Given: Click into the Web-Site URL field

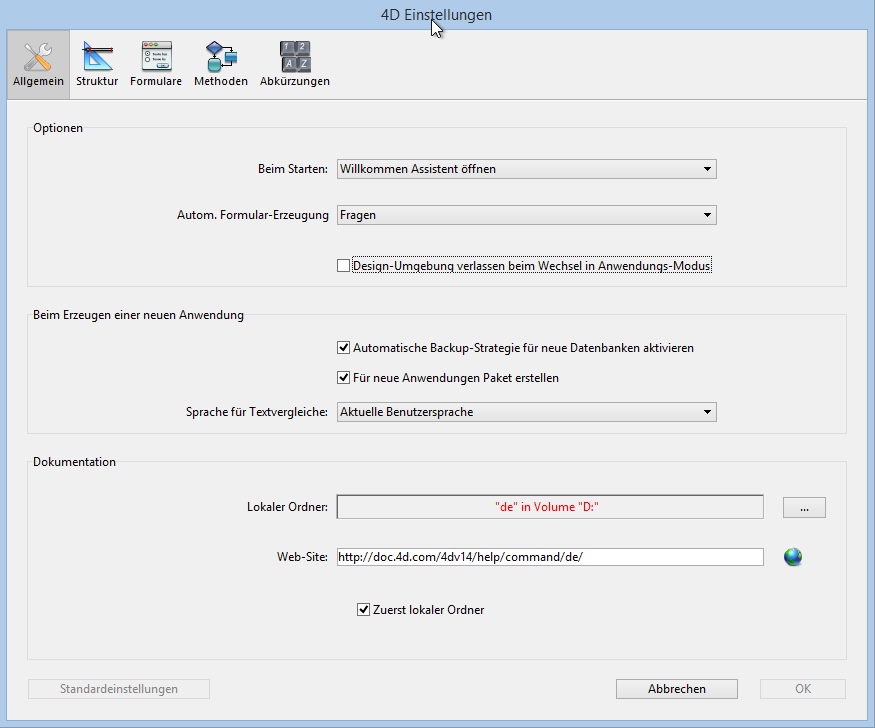Looking at the screenshot, I should pos(550,557).
